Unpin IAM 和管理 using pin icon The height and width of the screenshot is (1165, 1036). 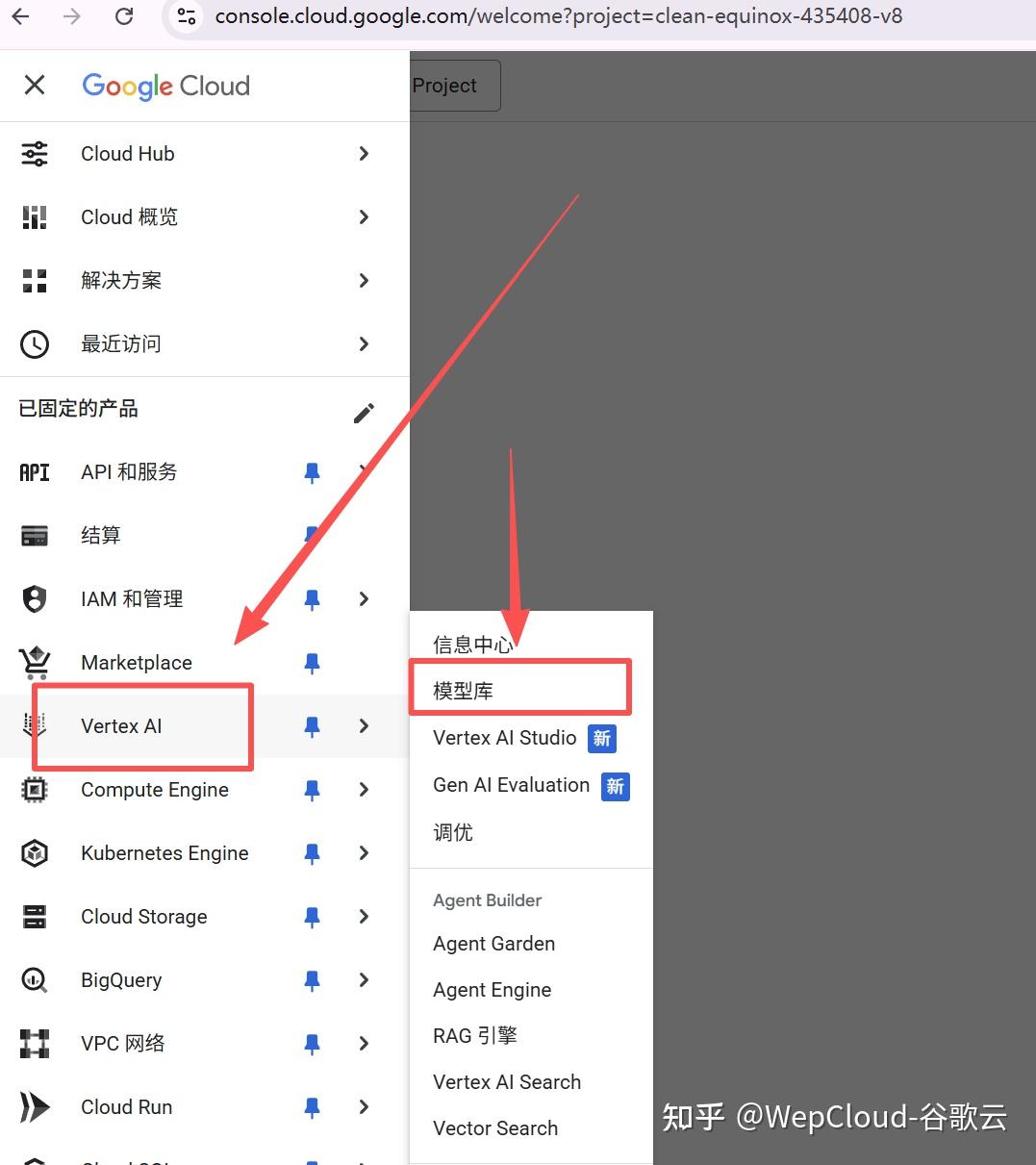pyautogui.click(x=312, y=599)
